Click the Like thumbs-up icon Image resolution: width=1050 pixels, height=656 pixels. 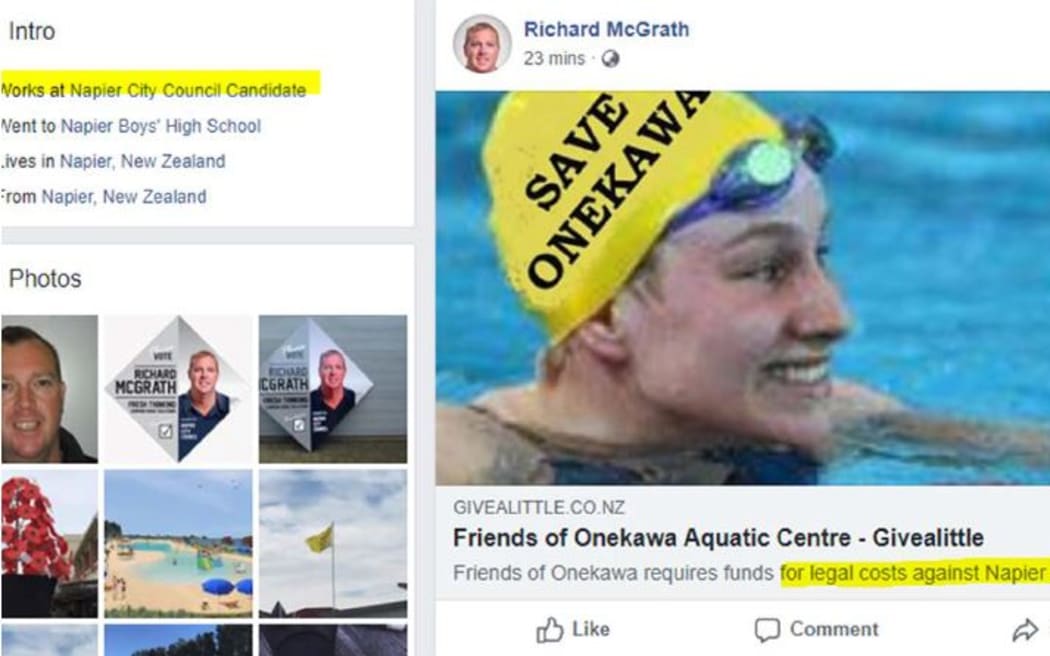550,629
